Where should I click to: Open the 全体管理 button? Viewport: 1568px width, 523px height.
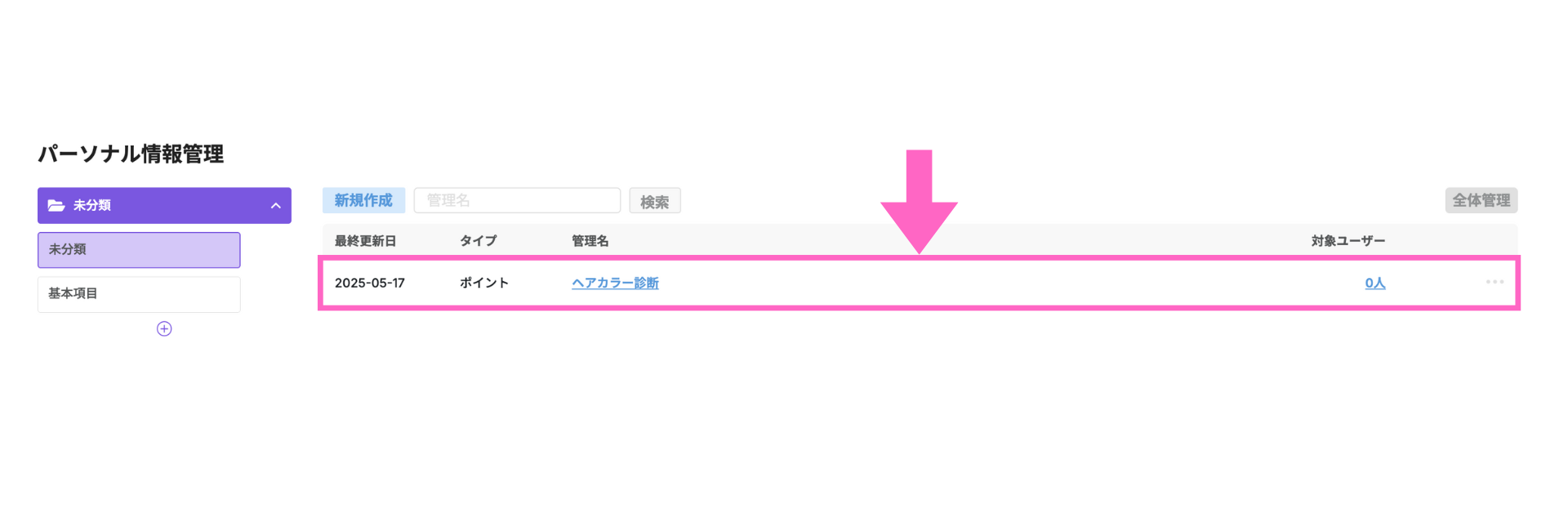1481,200
